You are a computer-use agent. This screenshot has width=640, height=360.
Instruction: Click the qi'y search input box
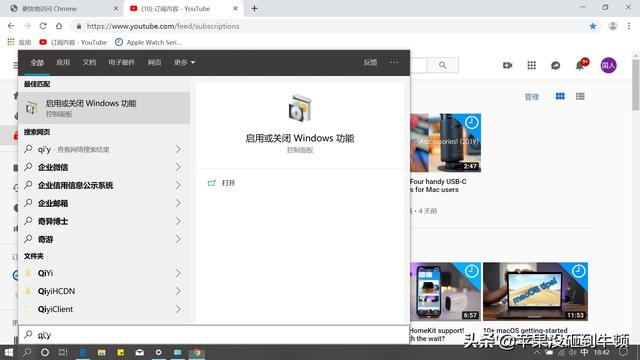pos(214,335)
